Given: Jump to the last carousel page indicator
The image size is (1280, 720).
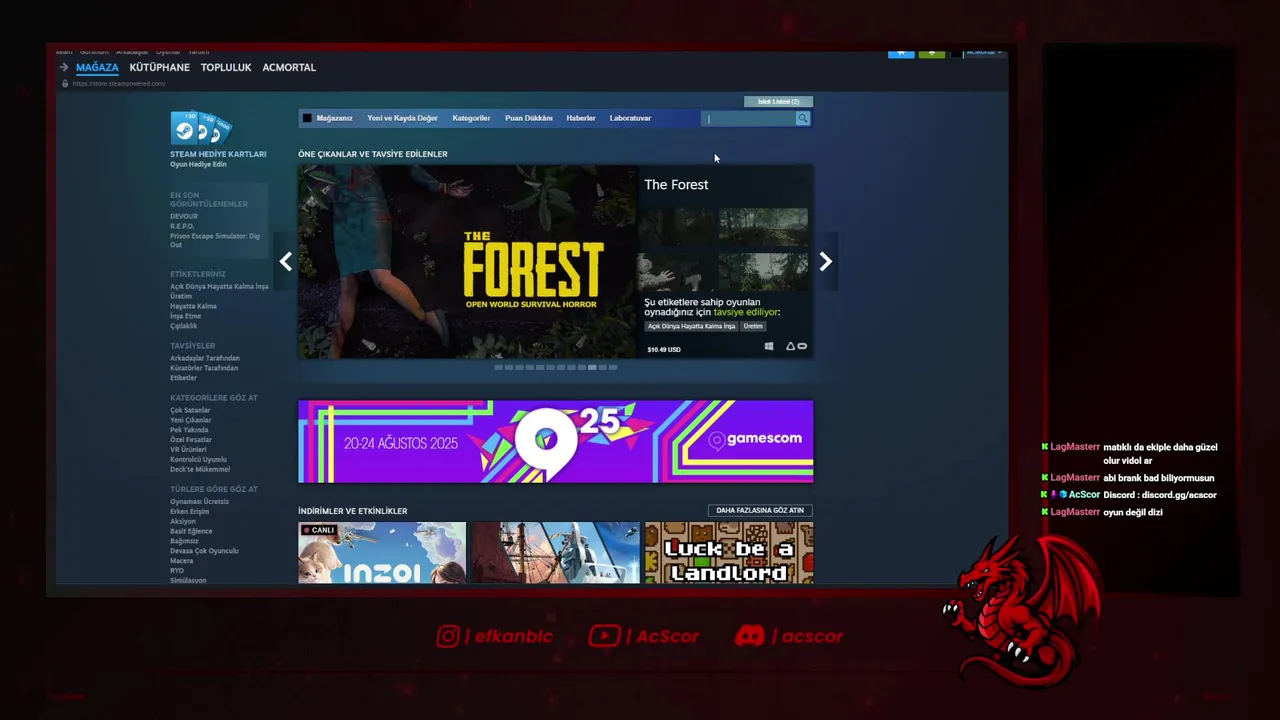Looking at the screenshot, I should click(613, 367).
